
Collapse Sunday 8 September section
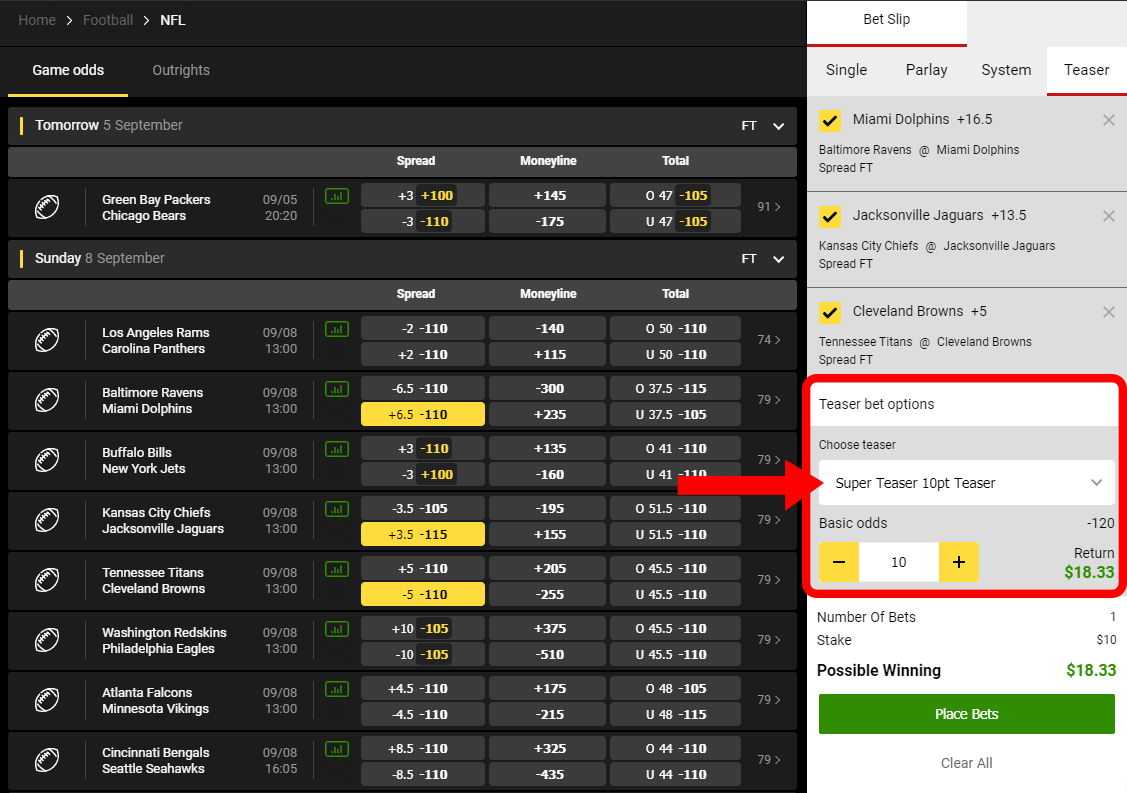778,259
